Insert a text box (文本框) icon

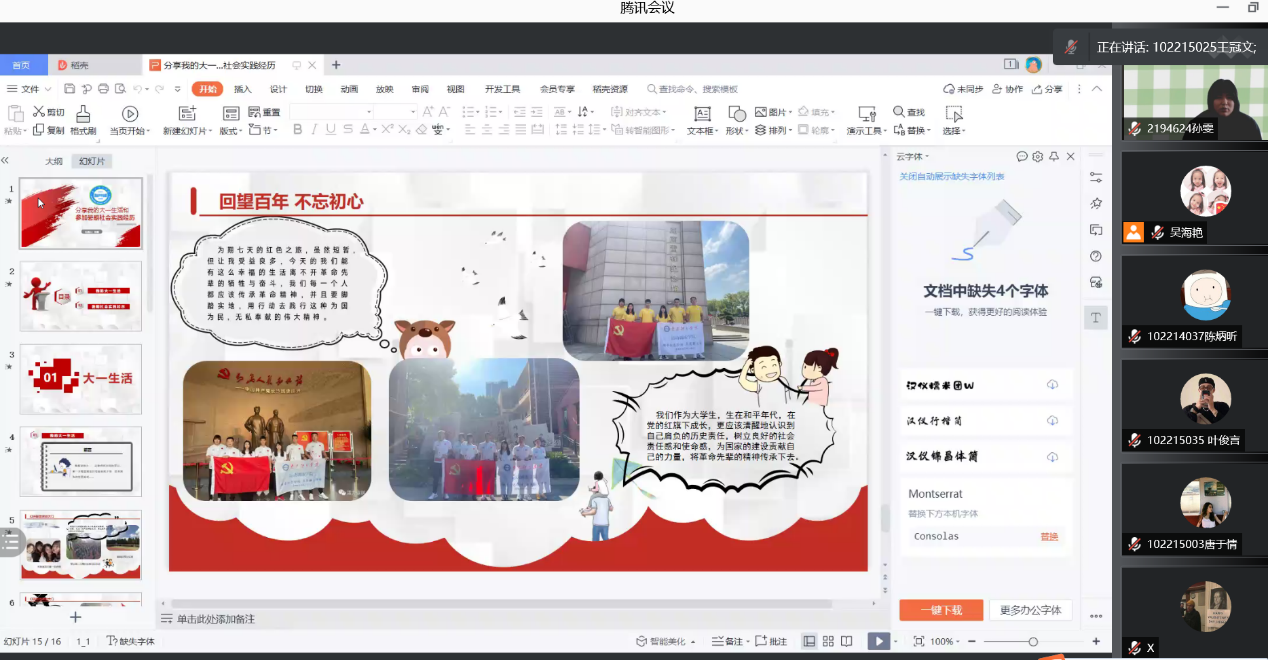click(702, 114)
